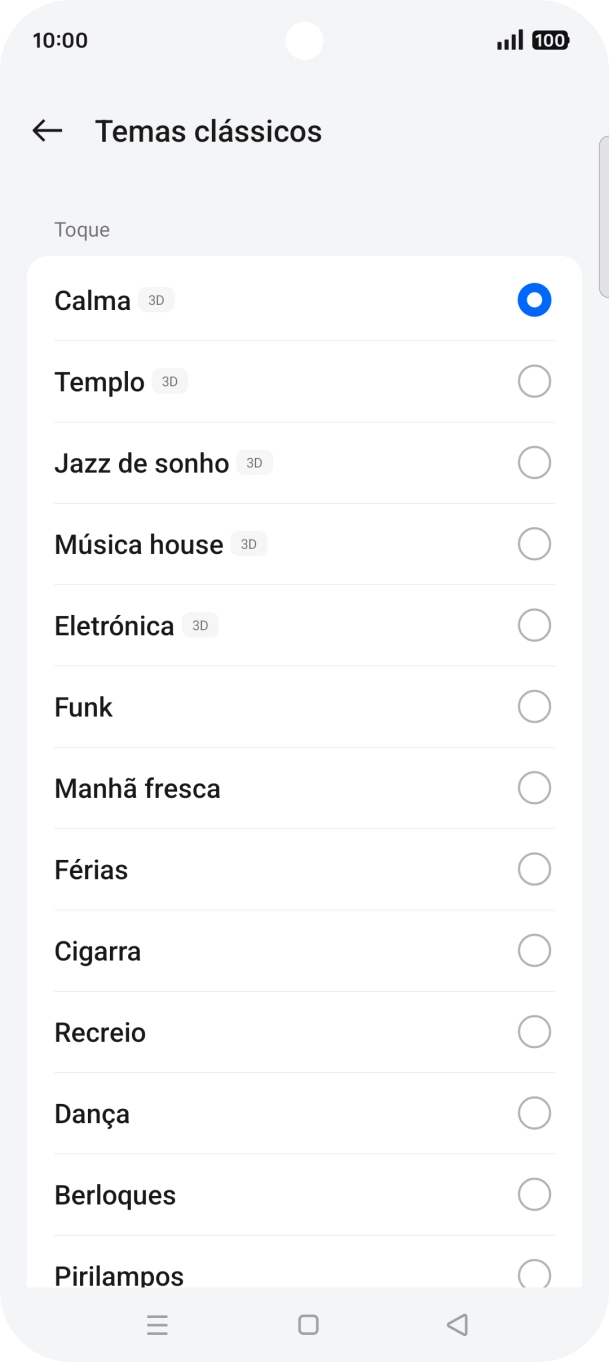The image size is (609, 1362).
Task: Open recent apps from the navigation bar
Action: pos(157,1325)
